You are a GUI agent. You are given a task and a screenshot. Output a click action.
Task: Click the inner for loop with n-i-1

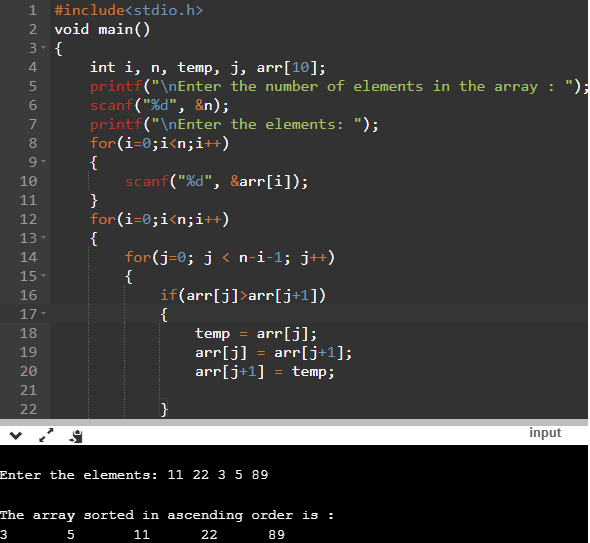pyautogui.click(x=230, y=258)
